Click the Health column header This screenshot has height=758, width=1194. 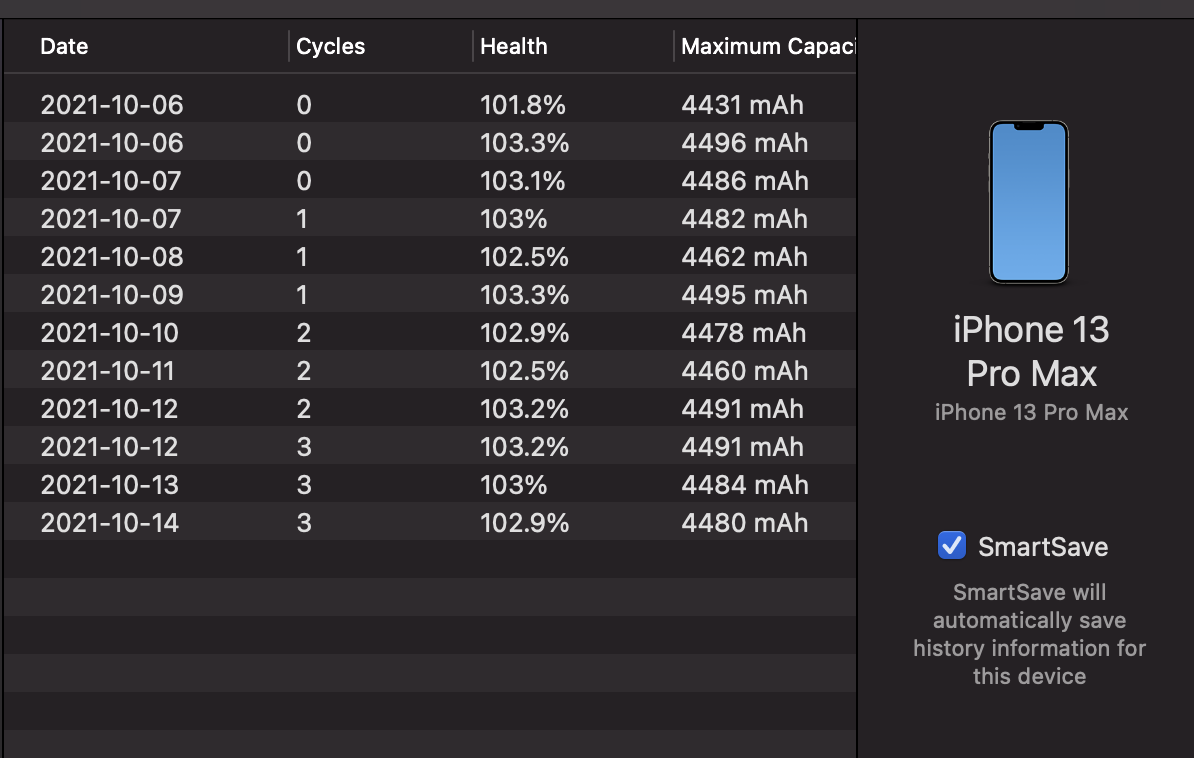[x=514, y=47]
